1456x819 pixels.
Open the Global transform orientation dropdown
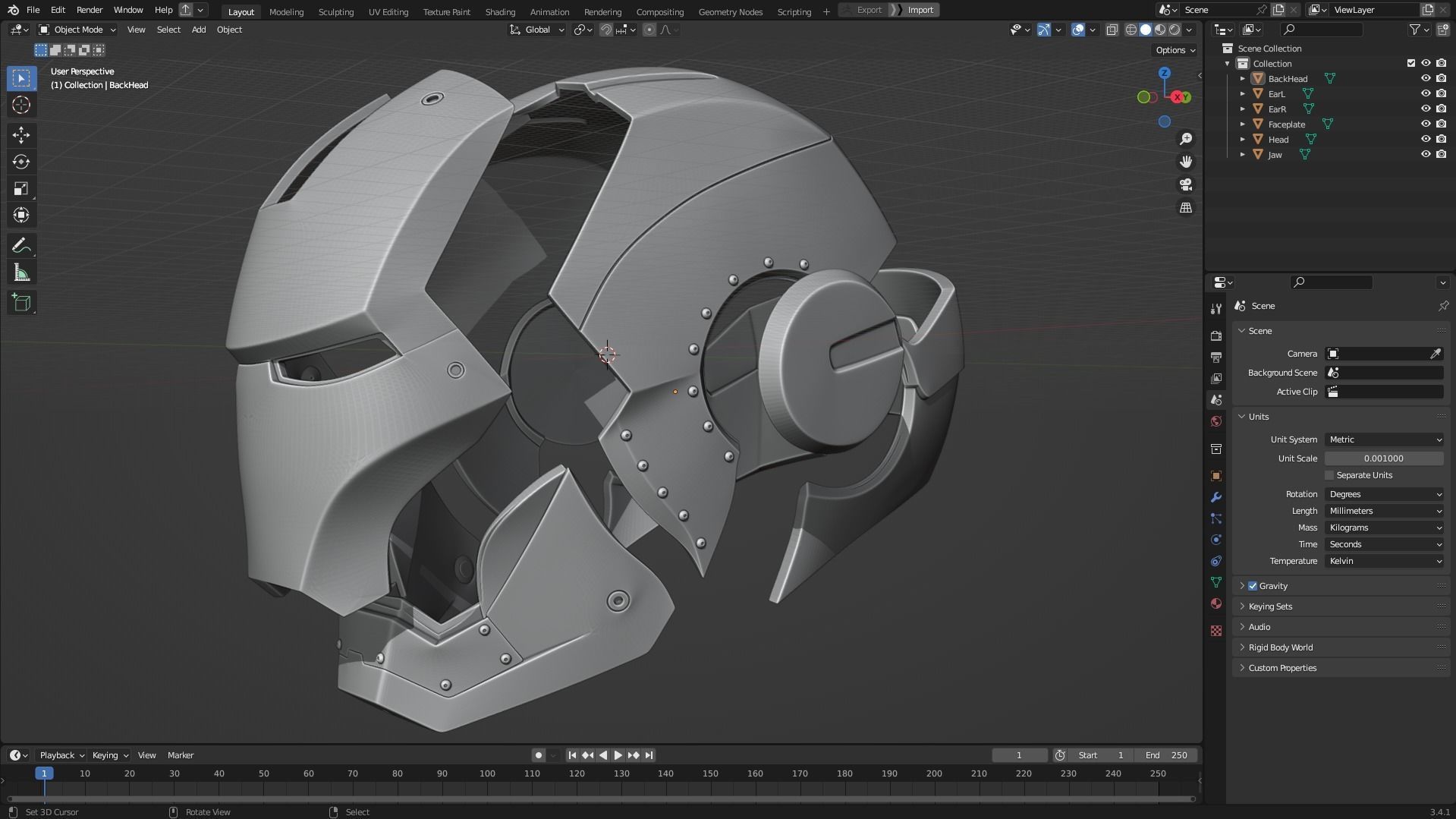coord(537,30)
